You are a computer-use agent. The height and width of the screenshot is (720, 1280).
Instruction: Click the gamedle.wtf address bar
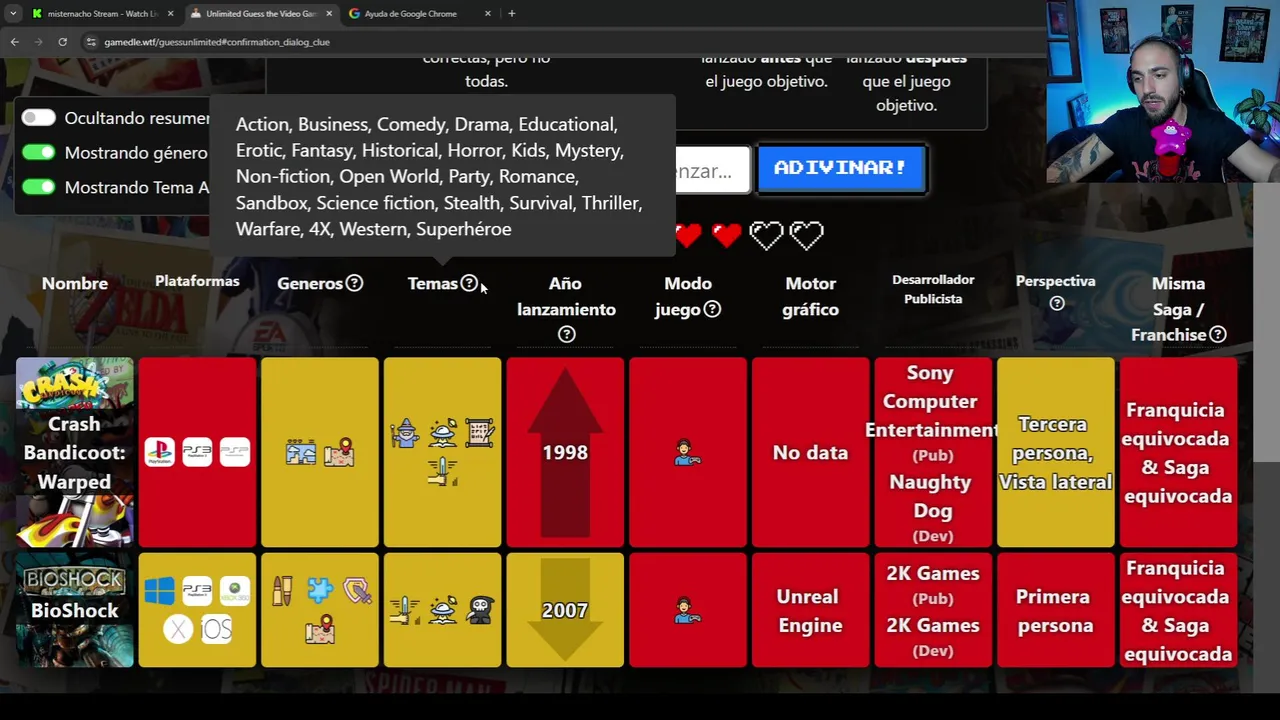[560, 42]
